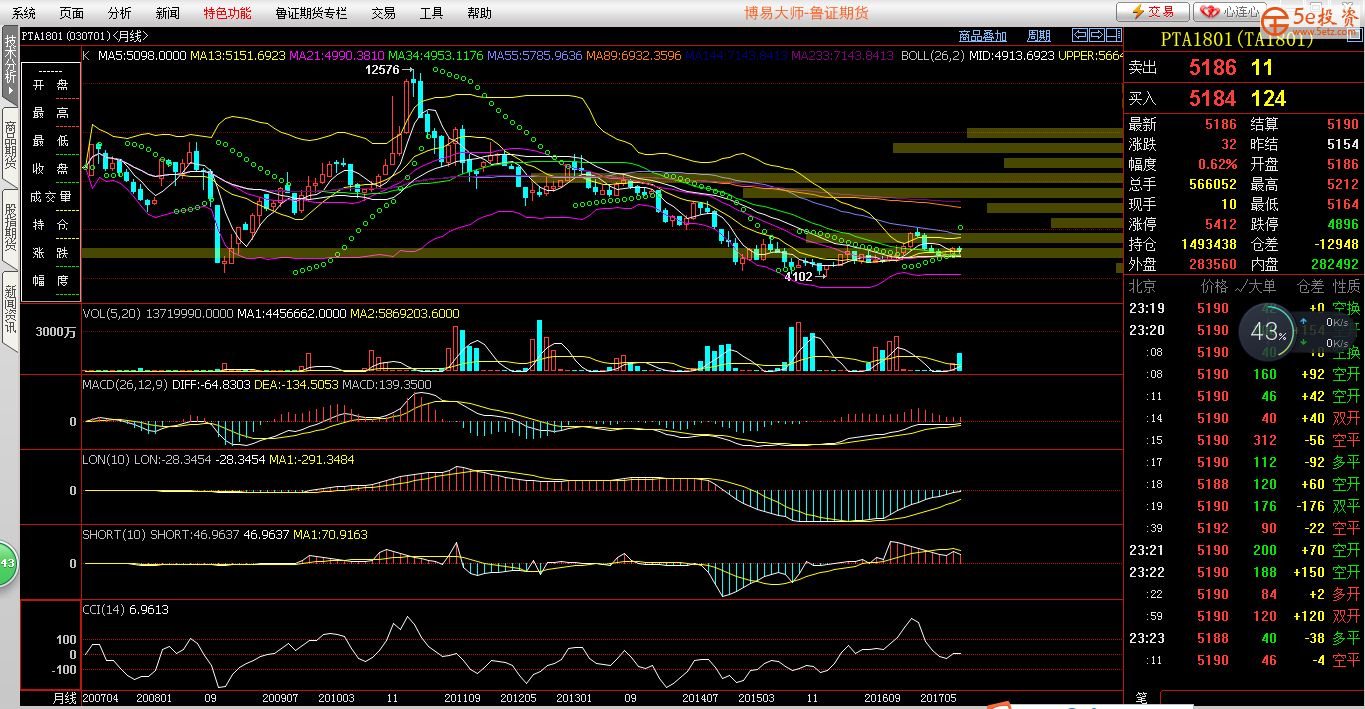Click the MACD(26,12,9) indicator label
This screenshot has width=1365, height=709.
tap(125, 385)
